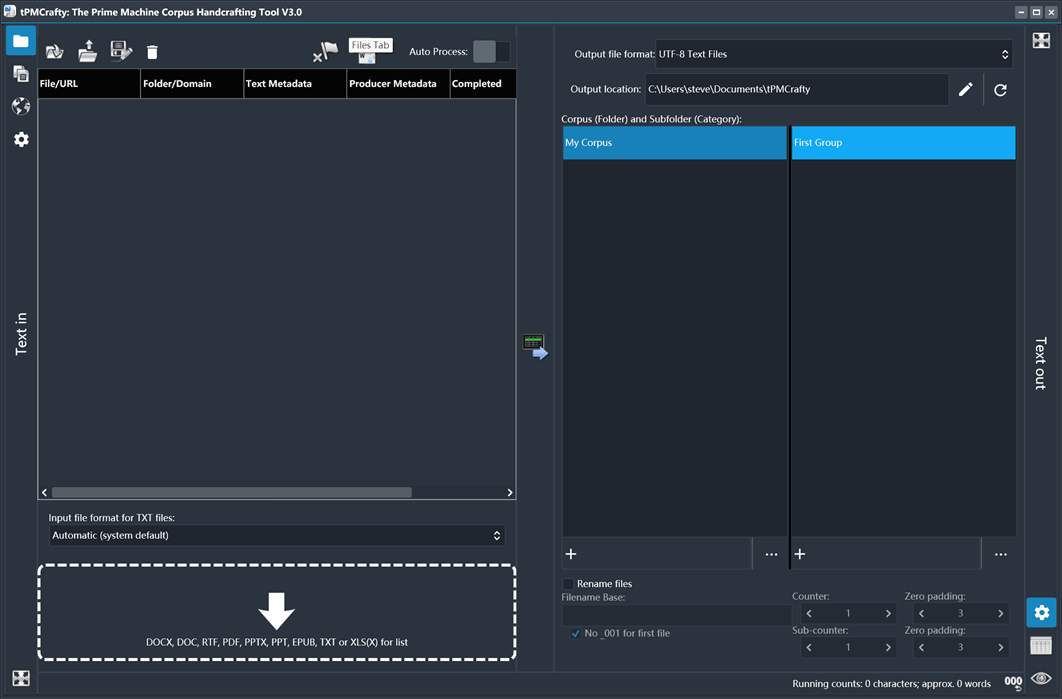Image resolution: width=1062 pixels, height=699 pixels.
Task: Open corpus more options ellipsis
Action: coord(771,554)
